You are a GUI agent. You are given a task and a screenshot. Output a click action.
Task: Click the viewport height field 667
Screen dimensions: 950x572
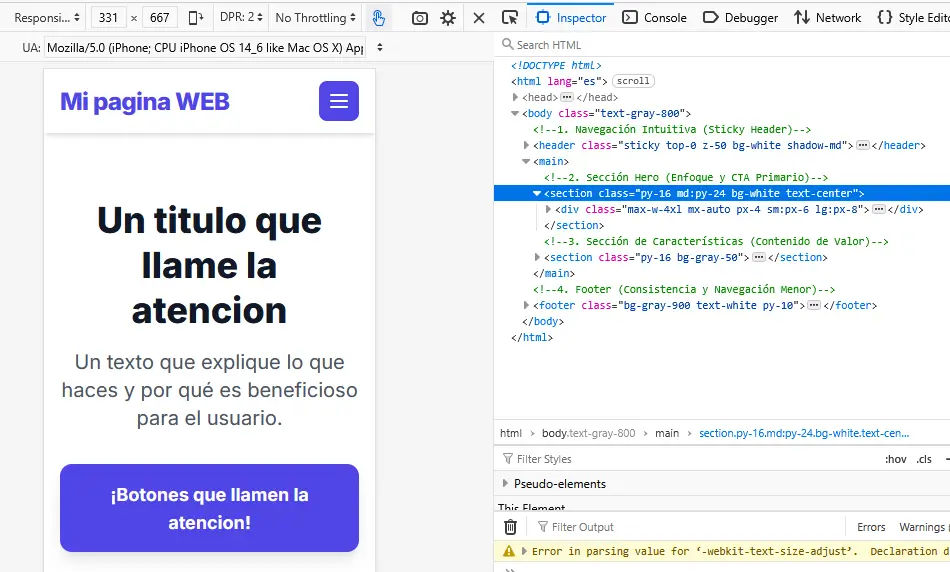click(x=160, y=18)
